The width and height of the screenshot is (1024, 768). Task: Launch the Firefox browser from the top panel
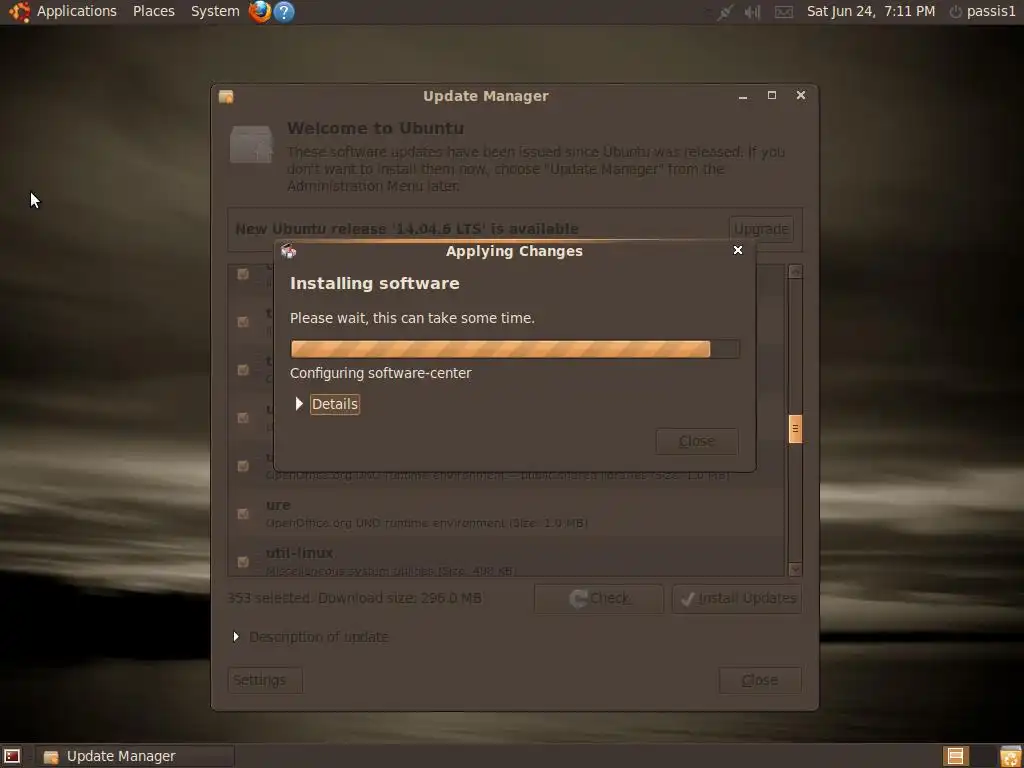tap(260, 12)
